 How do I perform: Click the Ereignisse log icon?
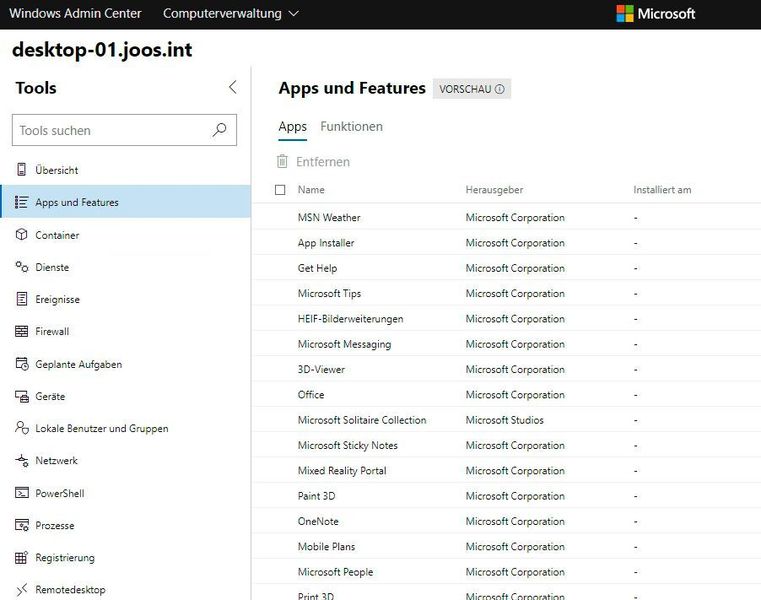[x=21, y=299]
